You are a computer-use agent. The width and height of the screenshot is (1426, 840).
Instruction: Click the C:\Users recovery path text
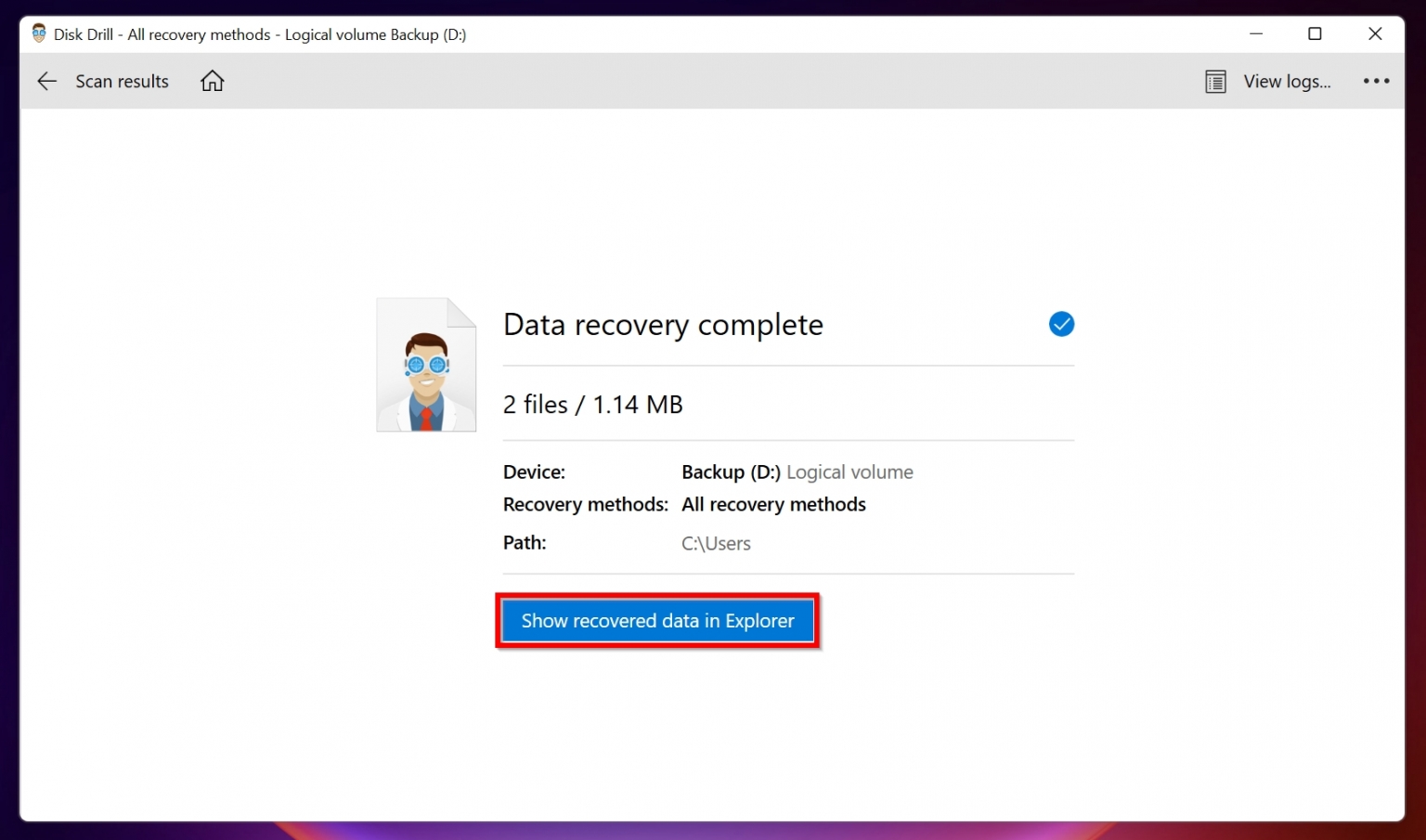[x=716, y=543]
